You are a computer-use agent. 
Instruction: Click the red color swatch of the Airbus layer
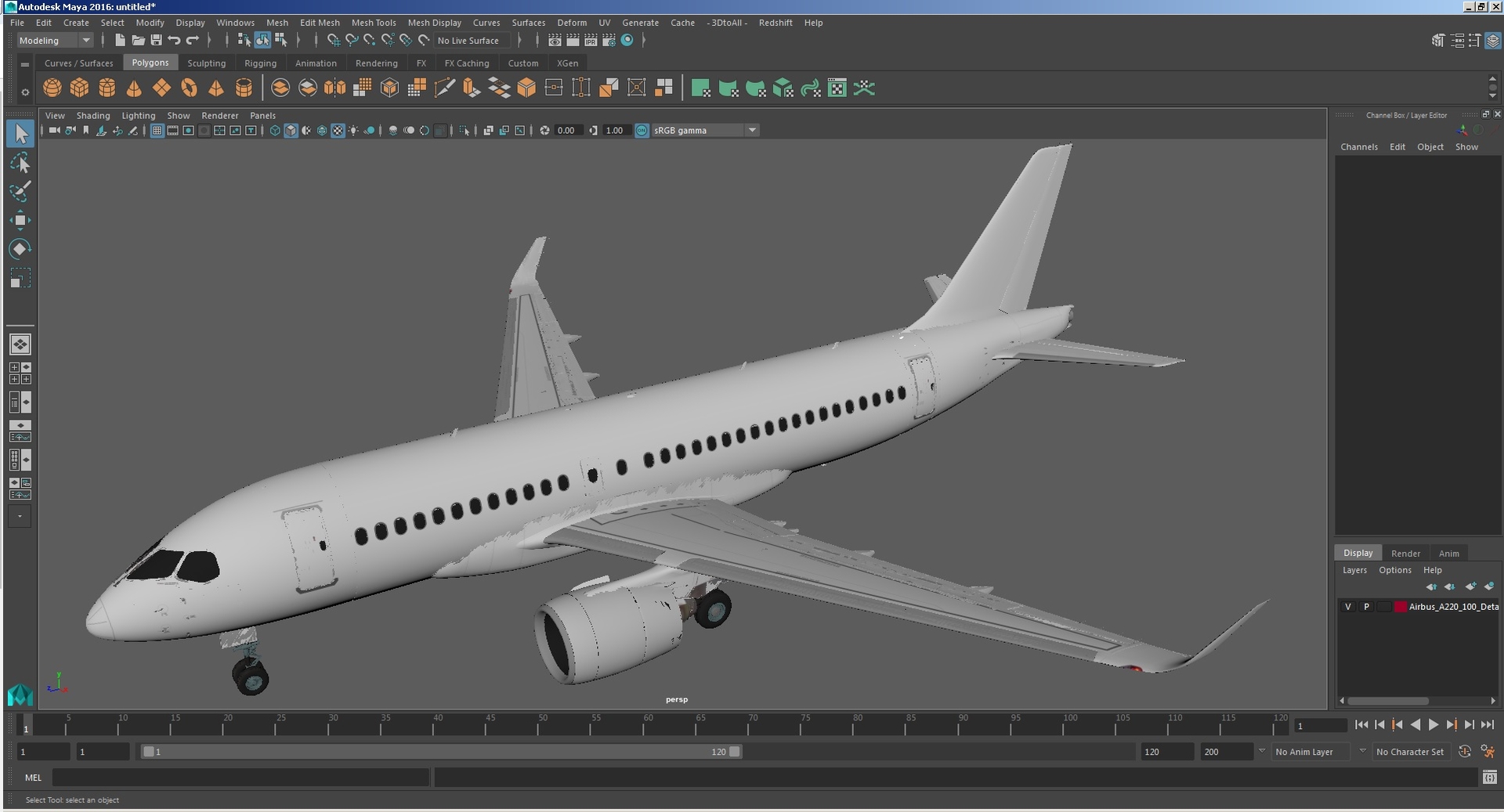[x=1401, y=607]
